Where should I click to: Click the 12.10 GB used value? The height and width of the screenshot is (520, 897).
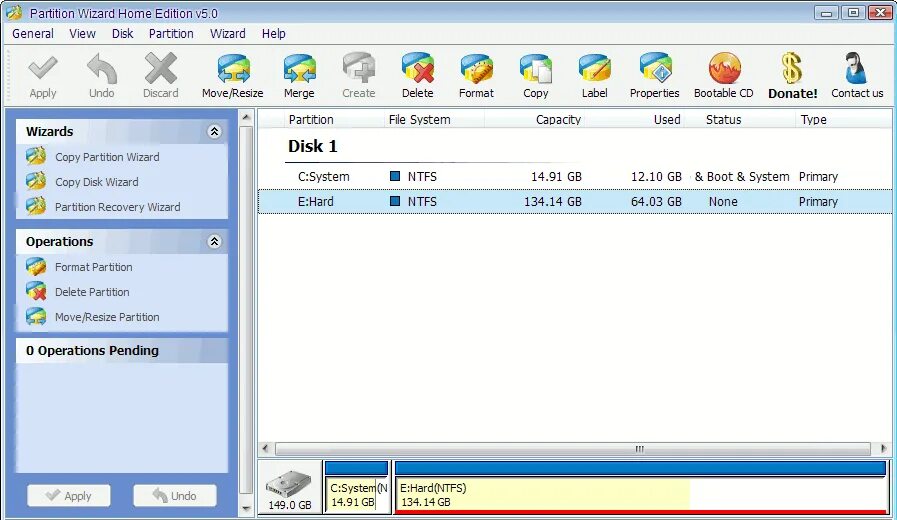(x=656, y=177)
